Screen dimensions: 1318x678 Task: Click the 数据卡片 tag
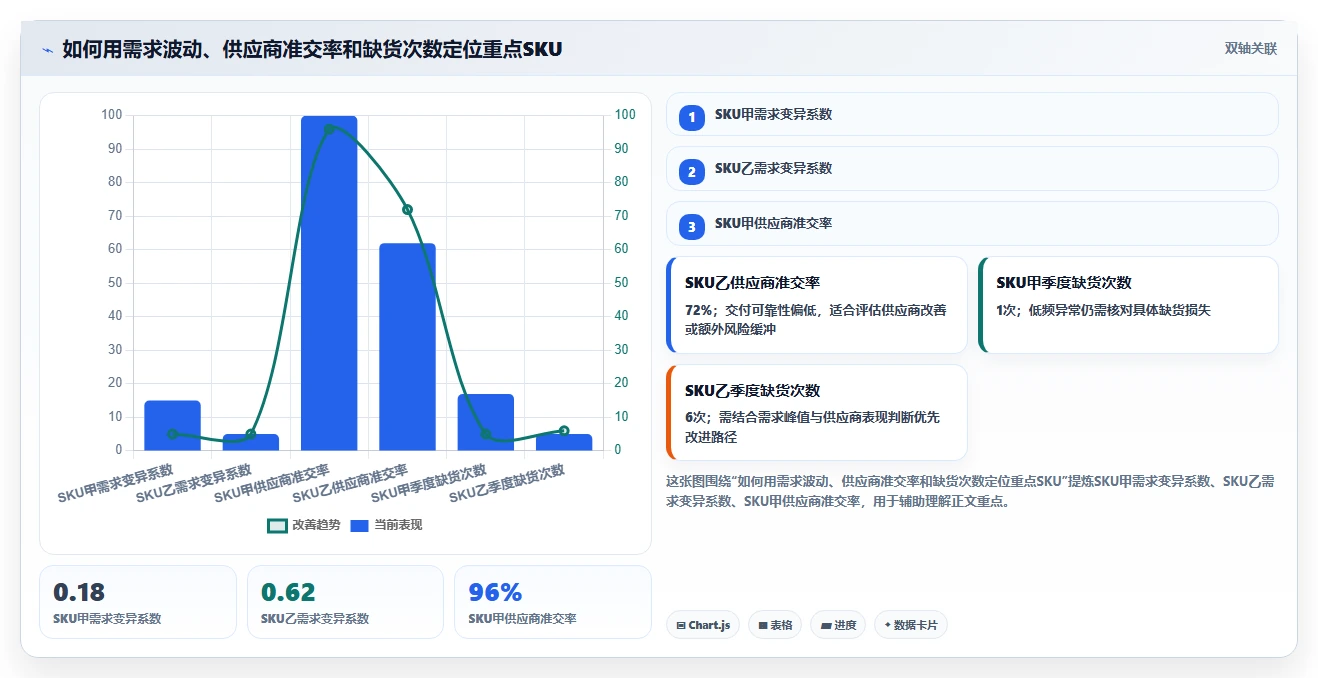(x=910, y=625)
